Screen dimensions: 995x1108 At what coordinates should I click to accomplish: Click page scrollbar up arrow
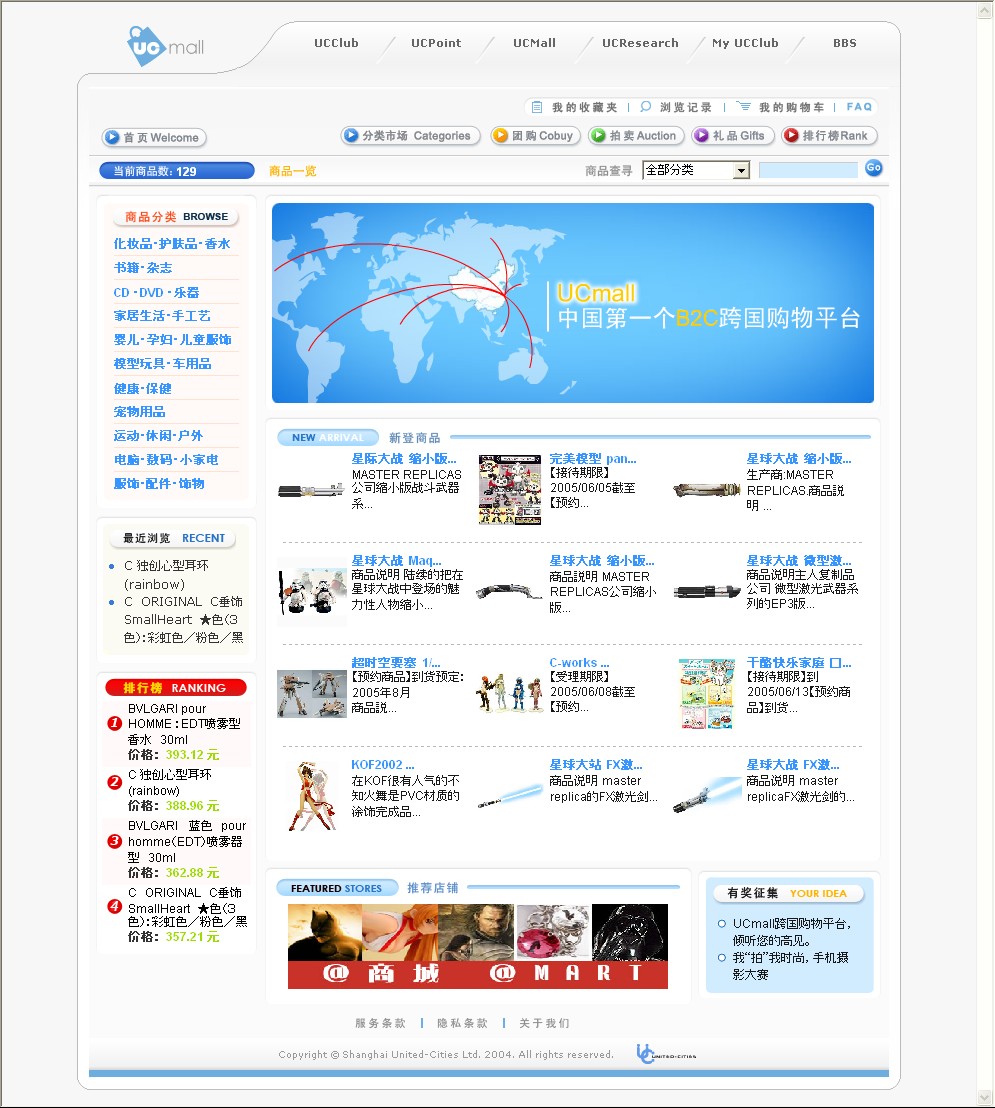pyautogui.click(x=985, y=10)
